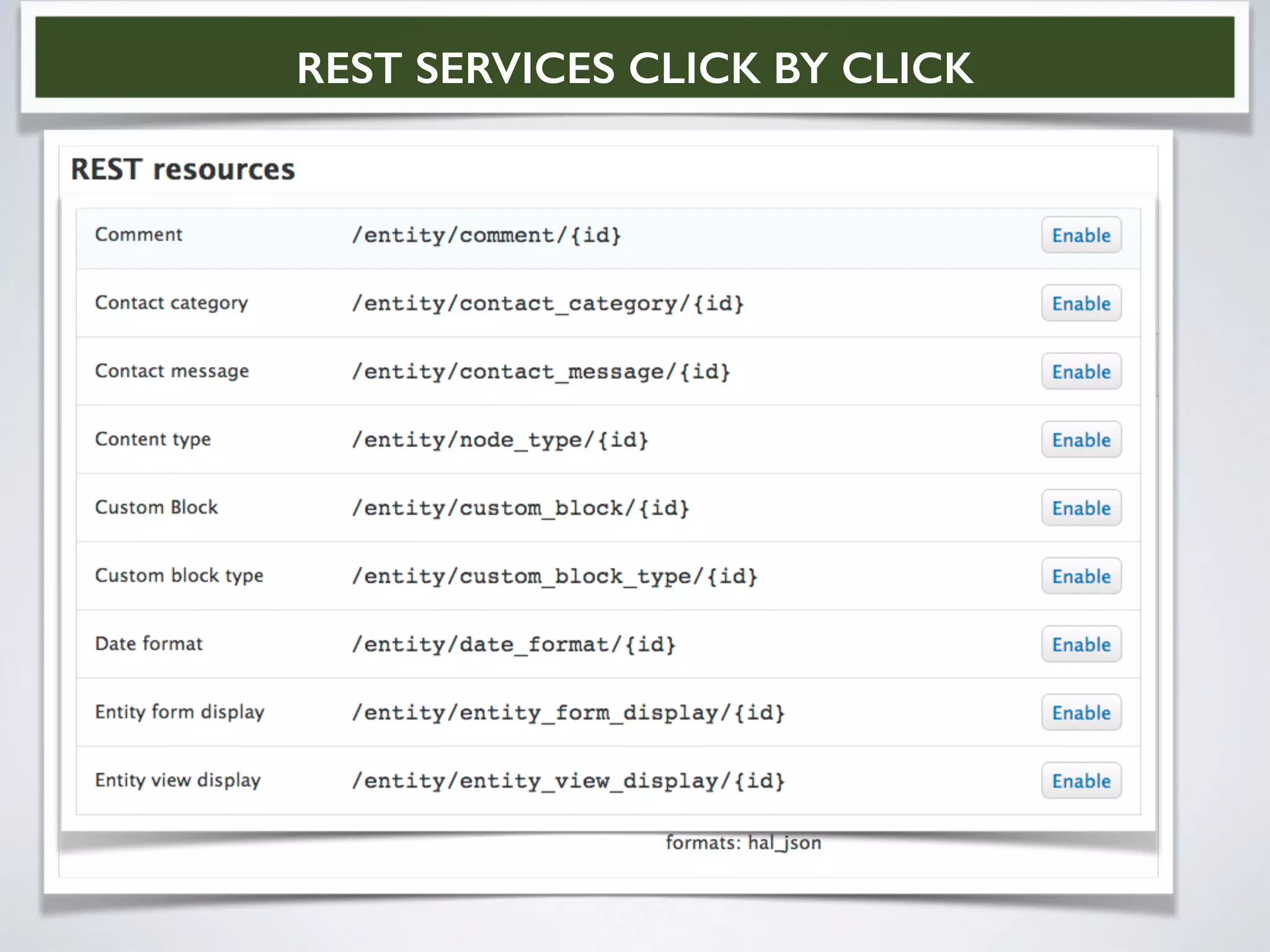Image resolution: width=1270 pixels, height=952 pixels.
Task: Click the 'REST resources' heading
Action: click(183, 169)
